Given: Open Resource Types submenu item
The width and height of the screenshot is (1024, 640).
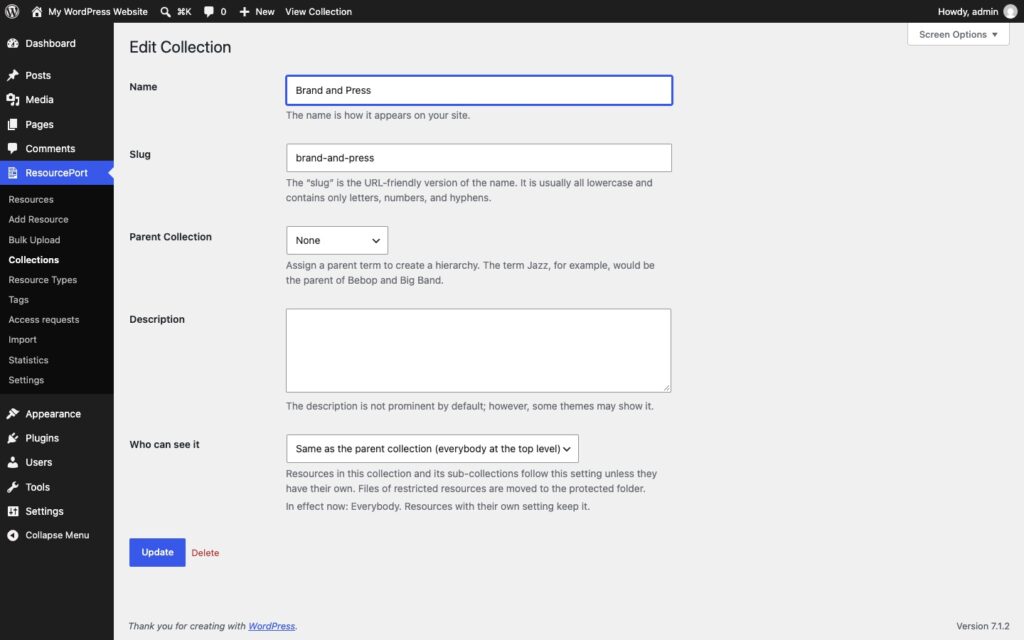Looking at the screenshot, I should pos(42,280).
